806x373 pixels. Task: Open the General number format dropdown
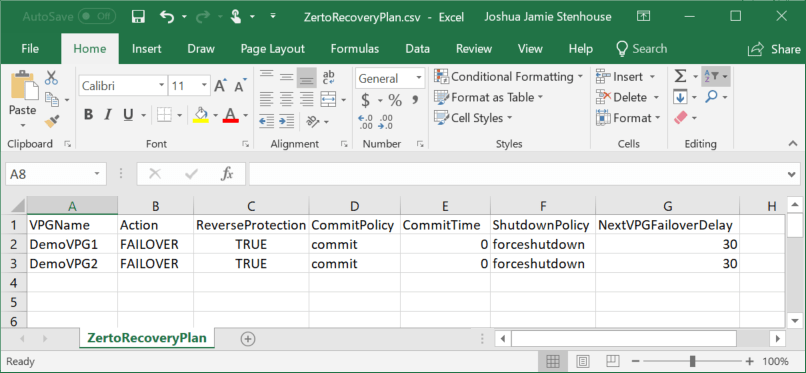[419, 79]
